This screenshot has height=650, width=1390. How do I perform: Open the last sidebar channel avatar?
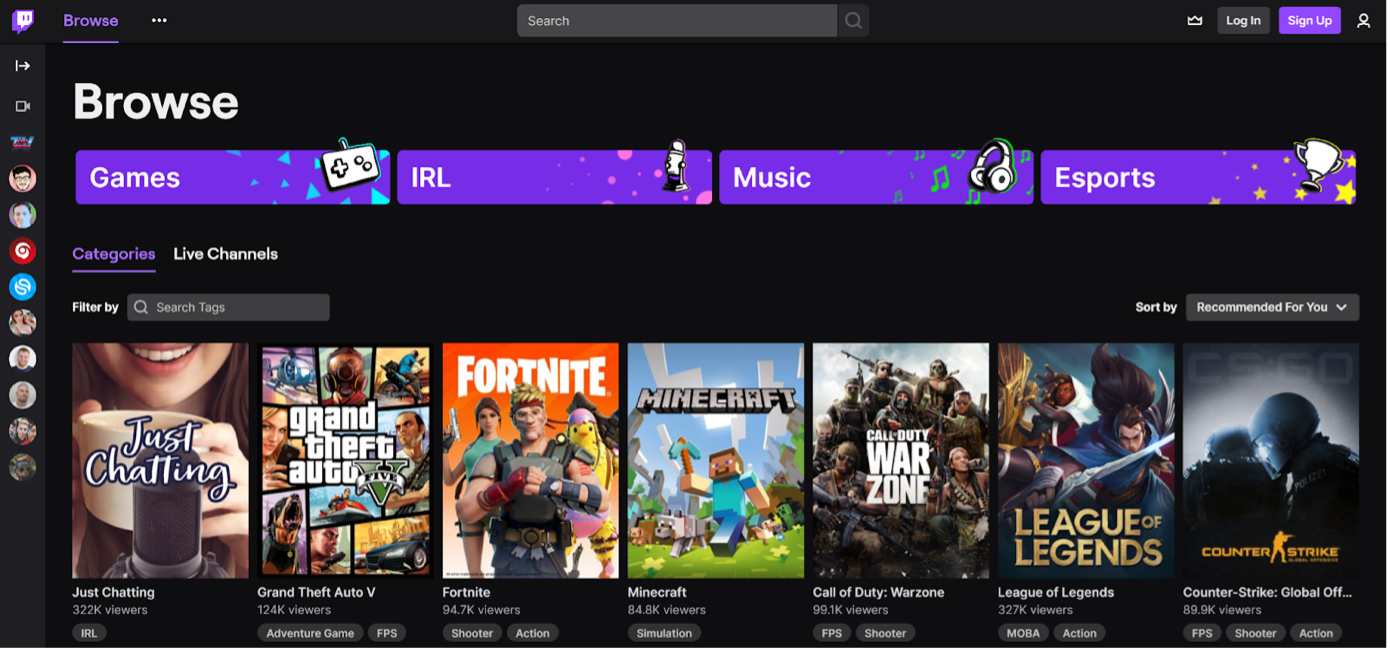tap(22, 467)
